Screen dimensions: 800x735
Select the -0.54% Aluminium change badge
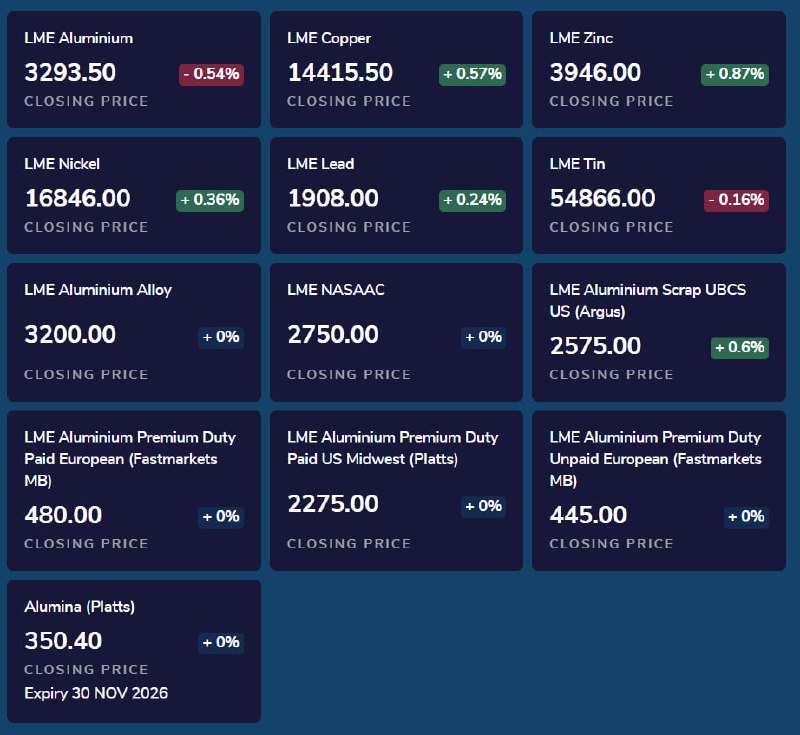coord(211,74)
